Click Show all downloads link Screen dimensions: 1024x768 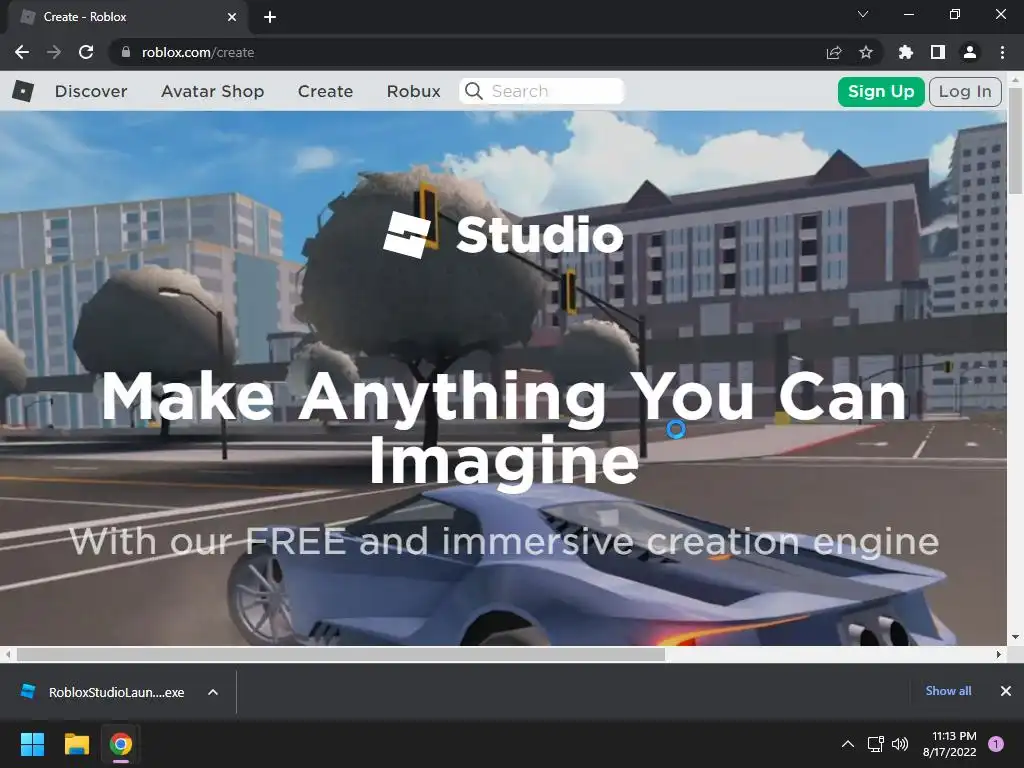tap(948, 691)
